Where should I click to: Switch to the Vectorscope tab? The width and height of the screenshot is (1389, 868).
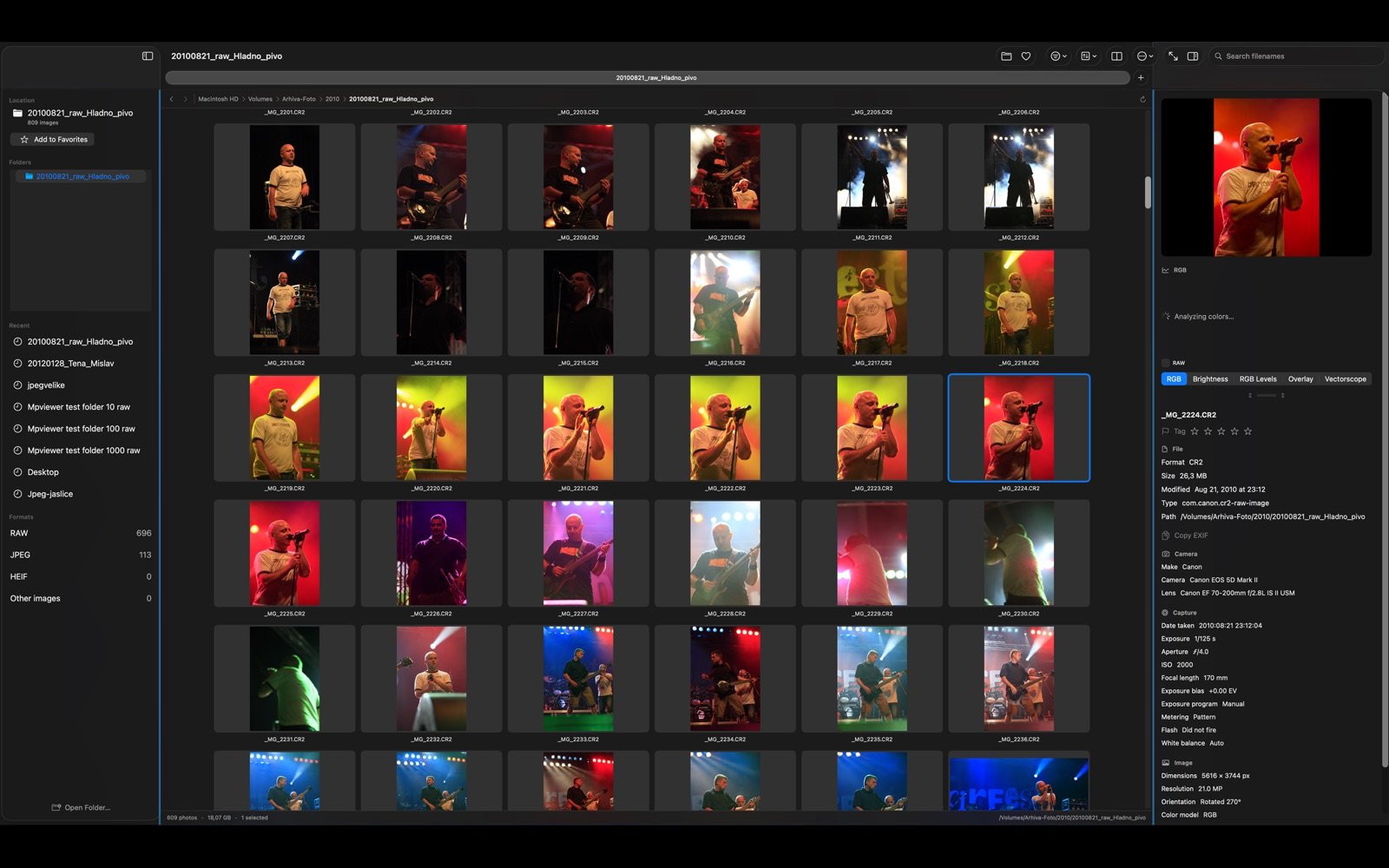point(1346,379)
